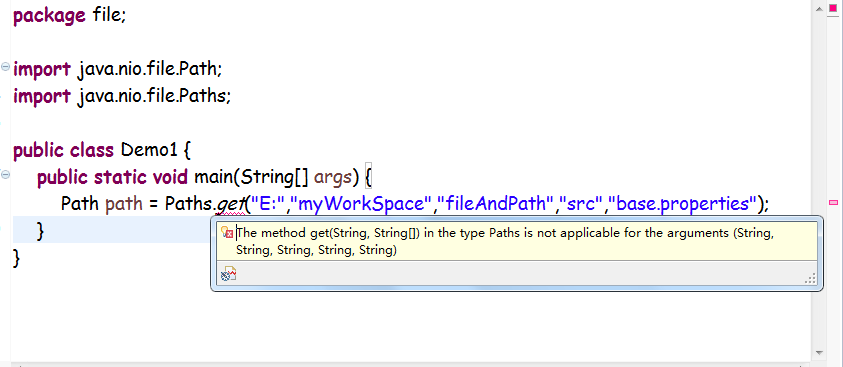Jump to the error marker in overview ruler

[x=833, y=203]
